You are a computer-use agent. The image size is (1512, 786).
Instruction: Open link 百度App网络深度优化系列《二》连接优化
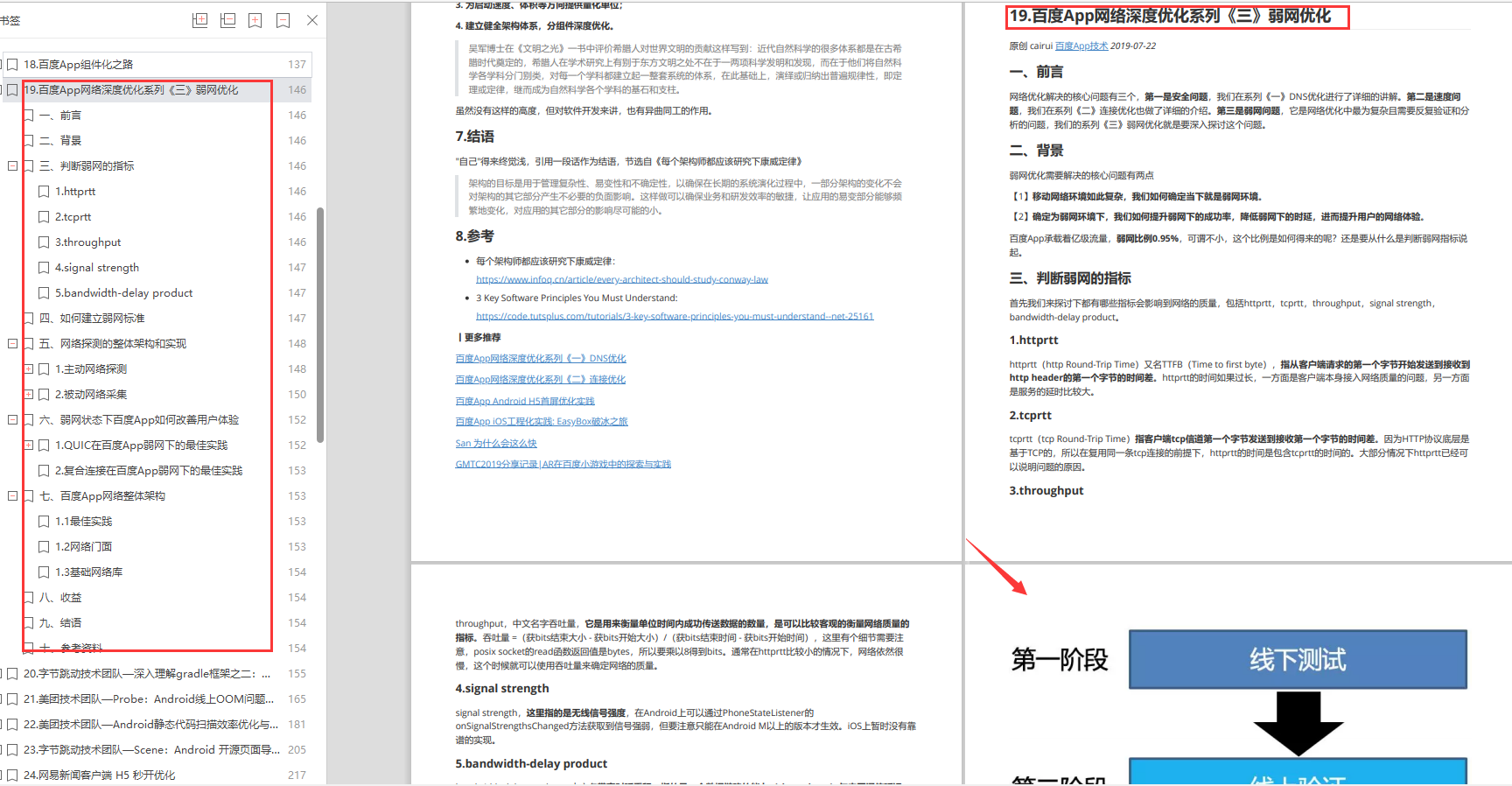(x=541, y=380)
